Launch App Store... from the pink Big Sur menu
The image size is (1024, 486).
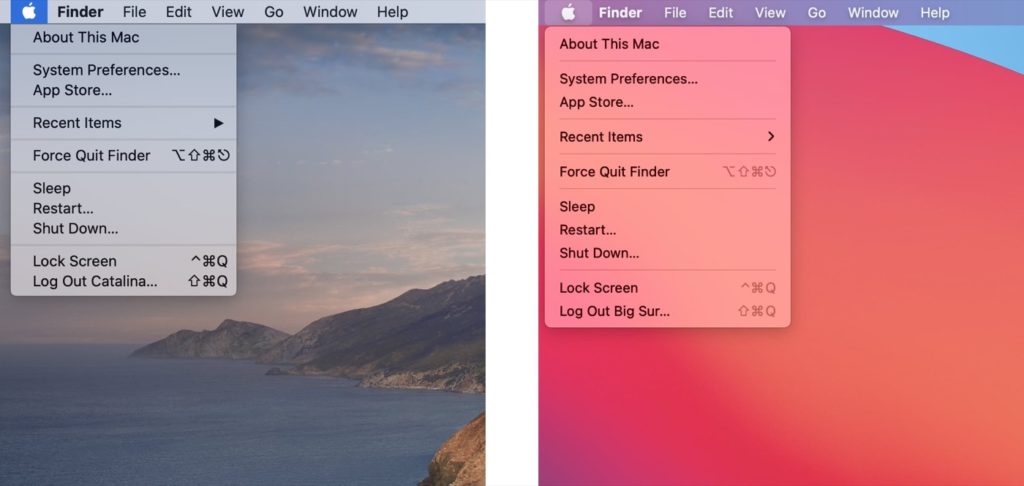pos(596,102)
